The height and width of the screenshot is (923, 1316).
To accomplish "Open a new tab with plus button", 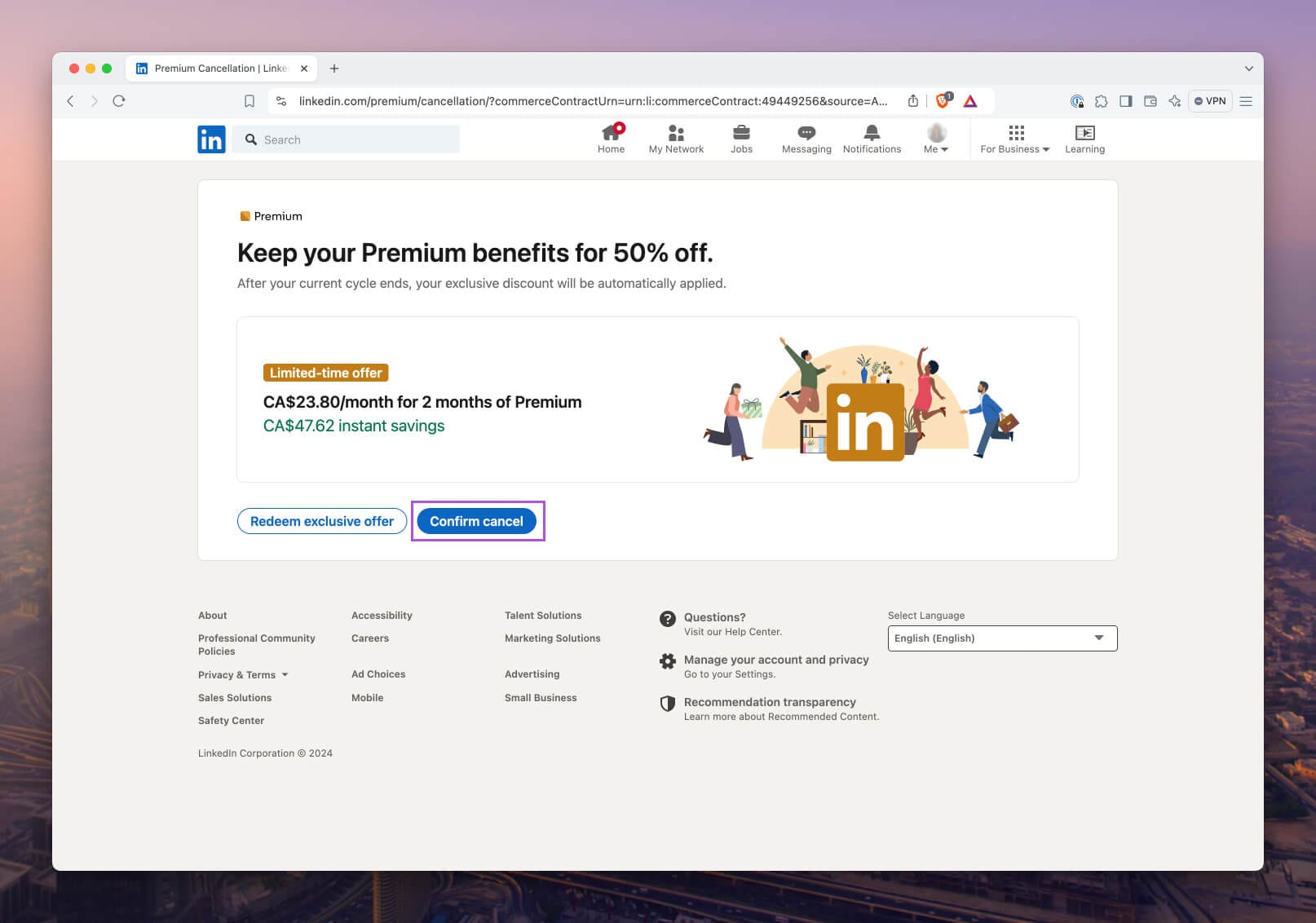I will coord(334,68).
